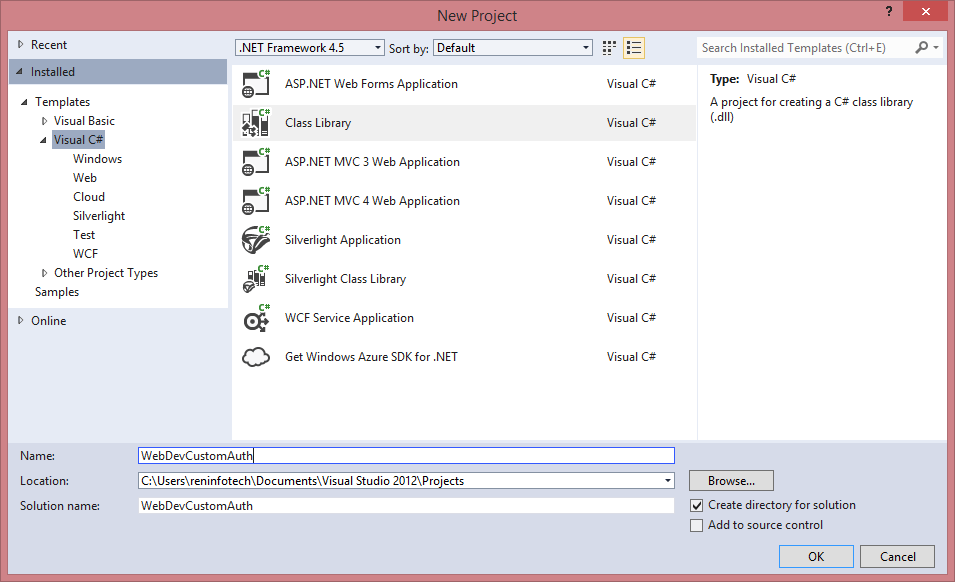Switch to medium icons list view

[634, 48]
